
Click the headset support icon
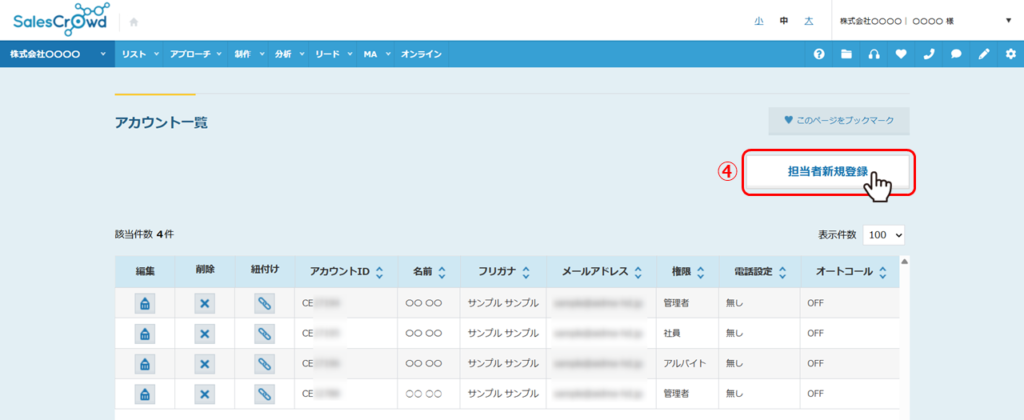click(874, 54)
